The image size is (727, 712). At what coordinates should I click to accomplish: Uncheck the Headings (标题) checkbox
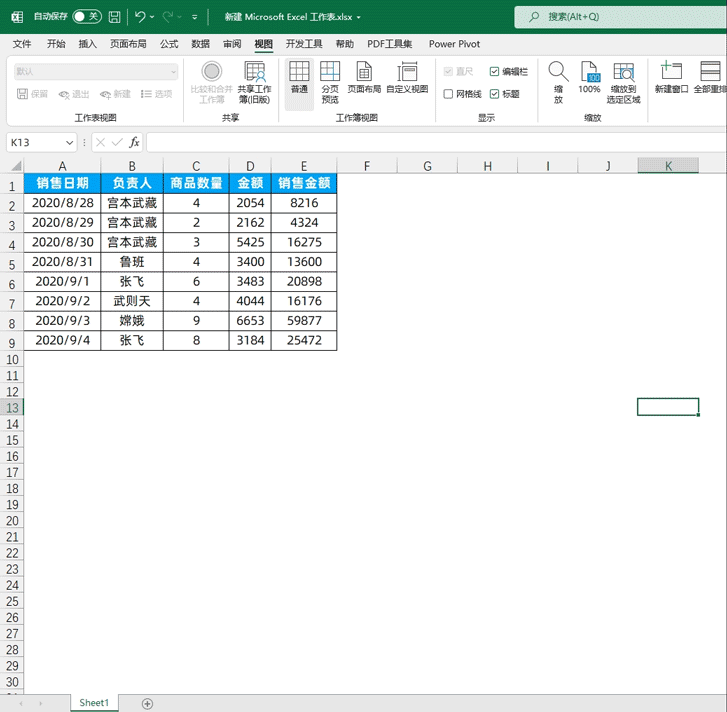coord(495,94)
